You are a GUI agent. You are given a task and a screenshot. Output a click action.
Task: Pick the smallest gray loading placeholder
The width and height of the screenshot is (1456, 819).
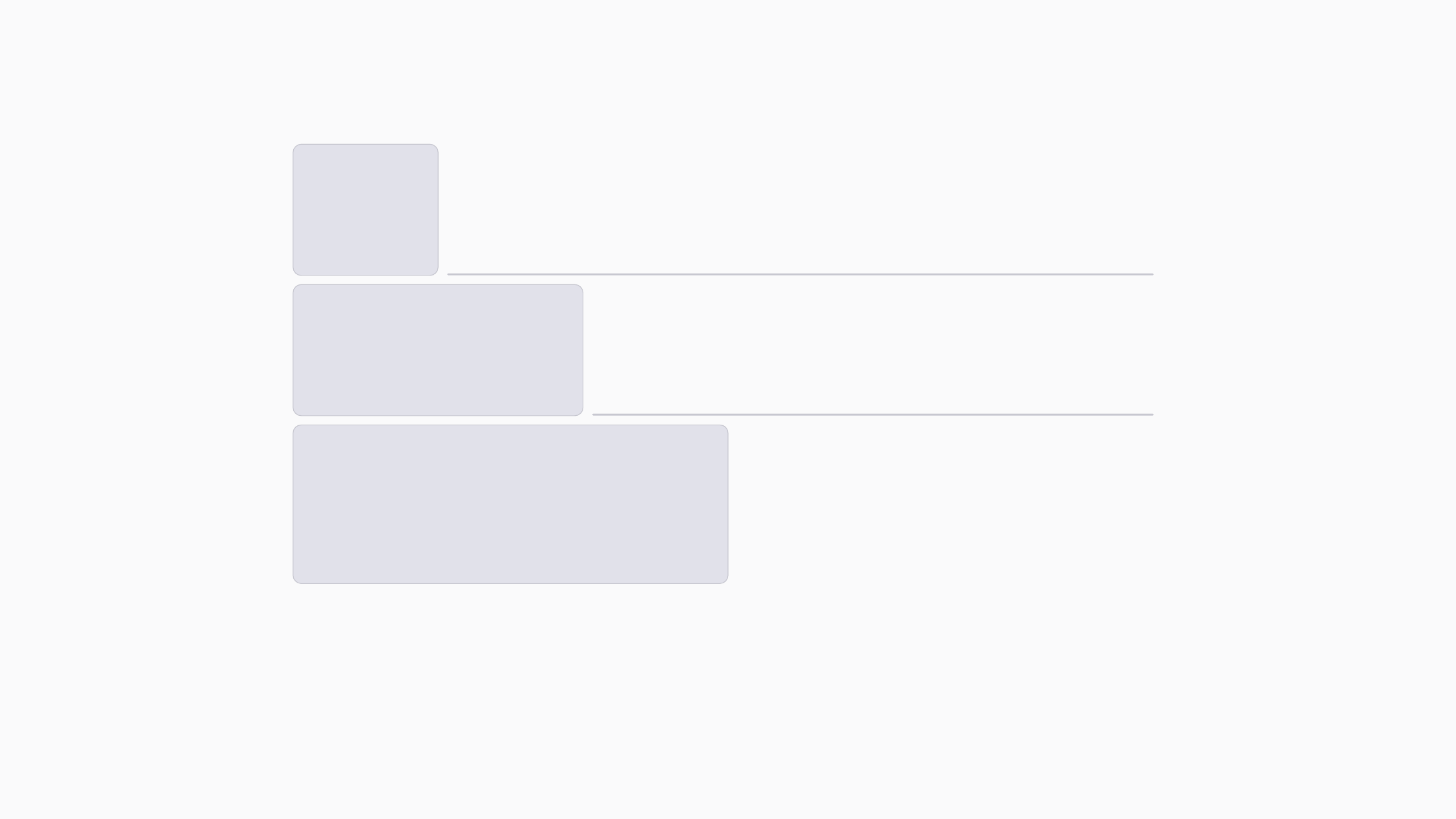365,210
